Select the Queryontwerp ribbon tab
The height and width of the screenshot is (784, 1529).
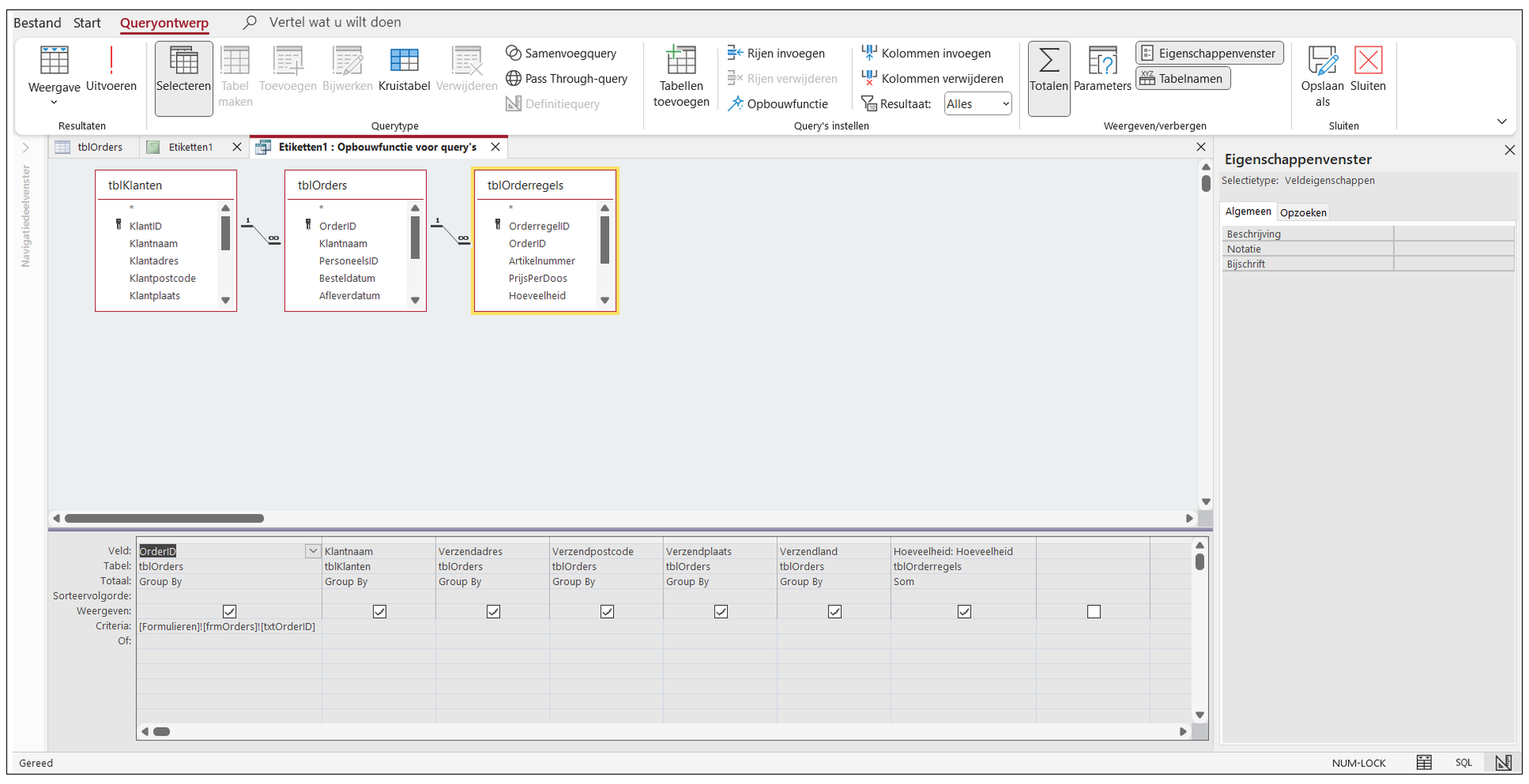164,22
